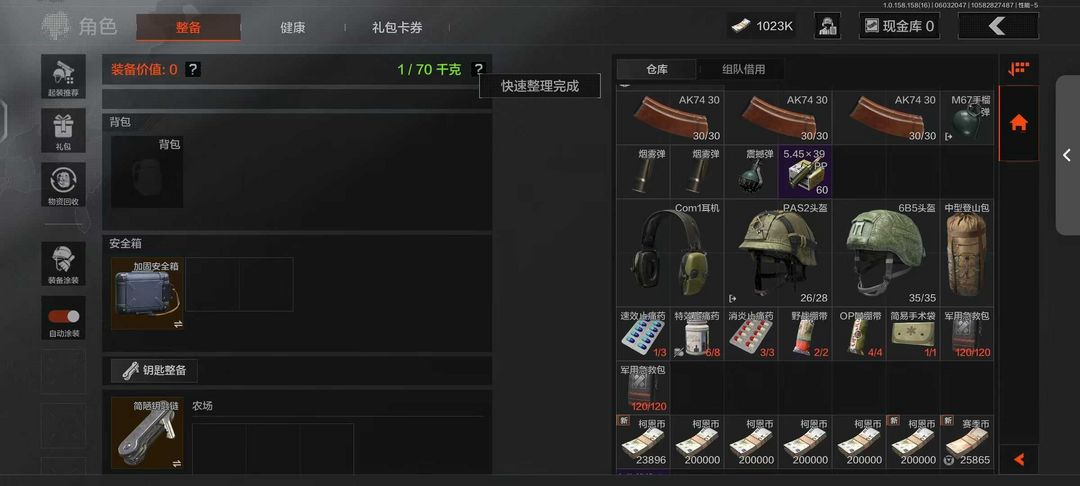This screenshot has height=486, width=1080.
Task: Click the back arrow button at top right
Action: (x=998, y=26)
